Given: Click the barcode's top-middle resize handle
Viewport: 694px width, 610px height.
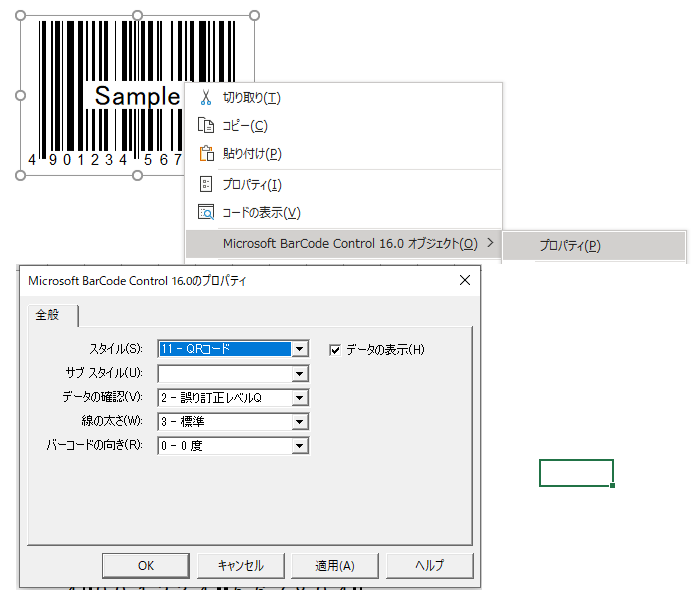Looking at the screenshot, I should click(x=137, y=16).
